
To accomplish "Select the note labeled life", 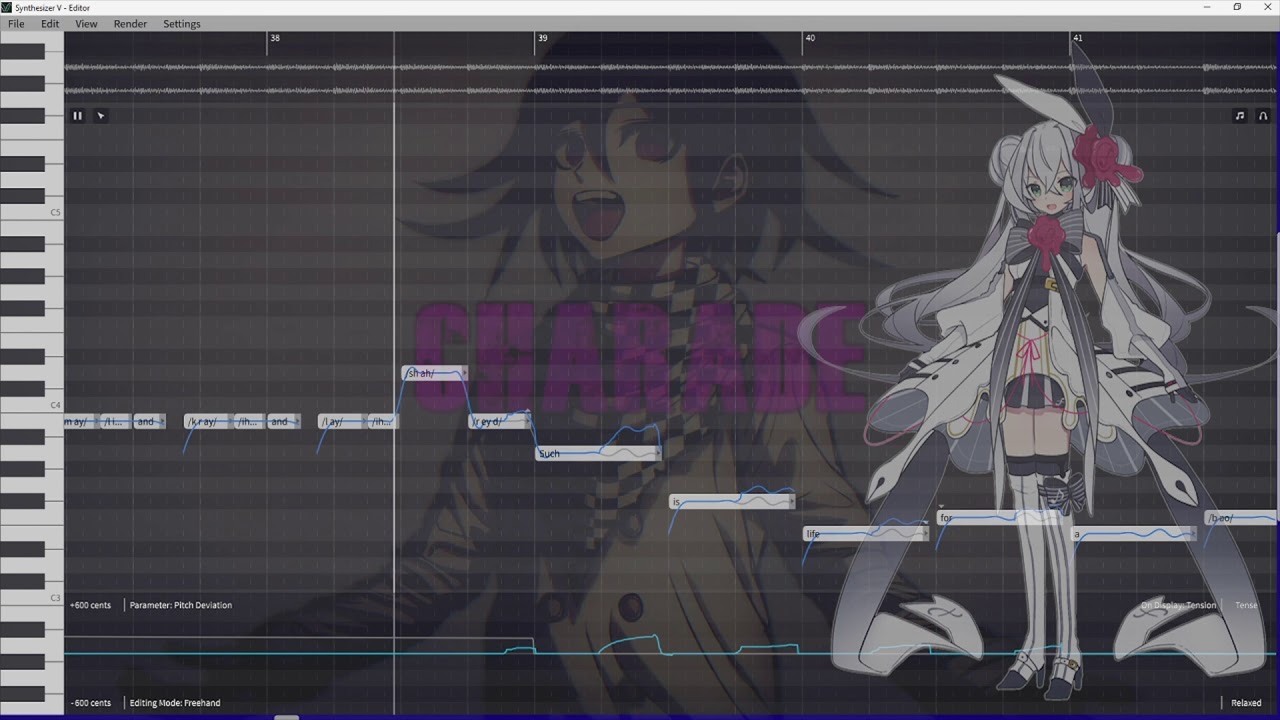I will click(x=866, y=534).
